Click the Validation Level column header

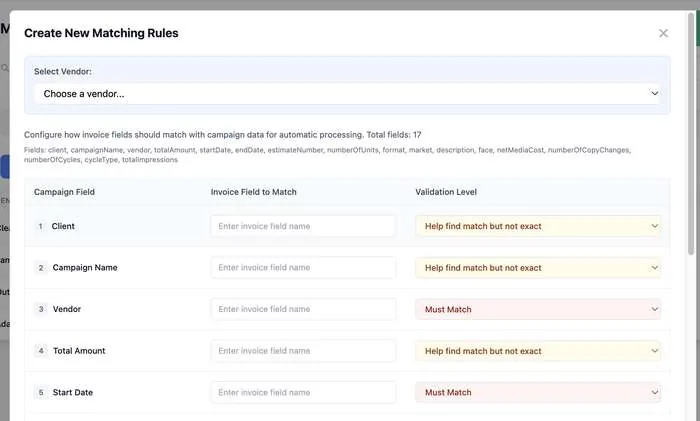(446, 192)
